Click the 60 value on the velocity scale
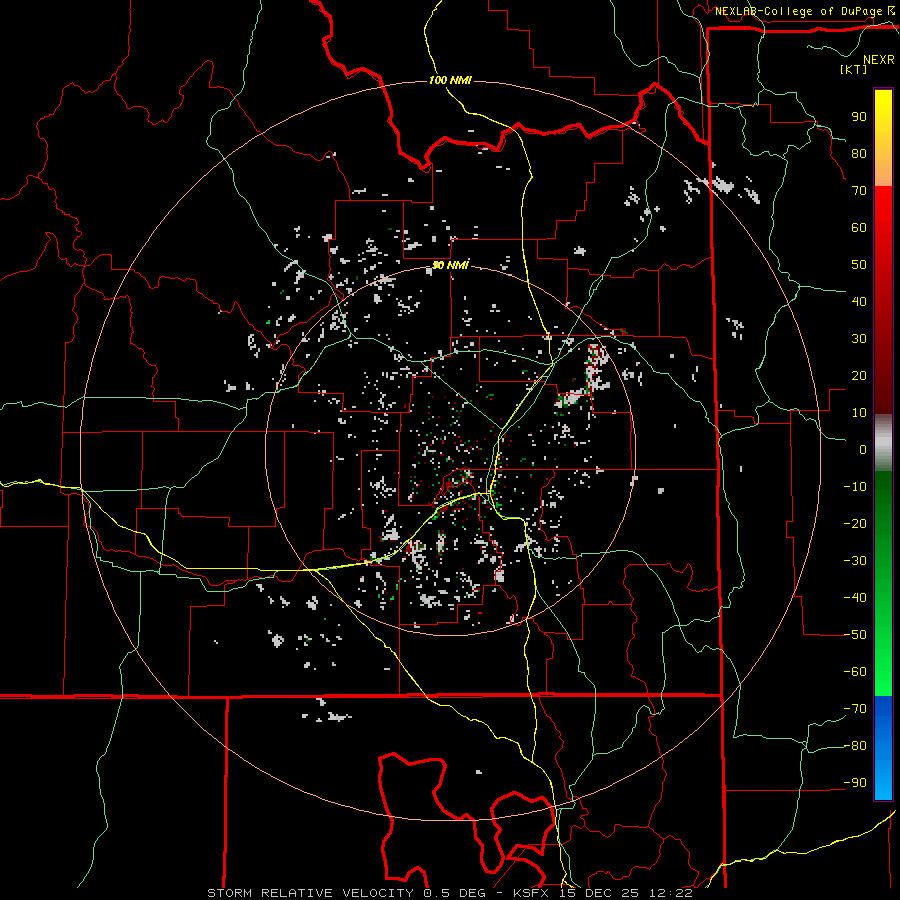This screenshot has height=900, width=900. coord(859,228)
